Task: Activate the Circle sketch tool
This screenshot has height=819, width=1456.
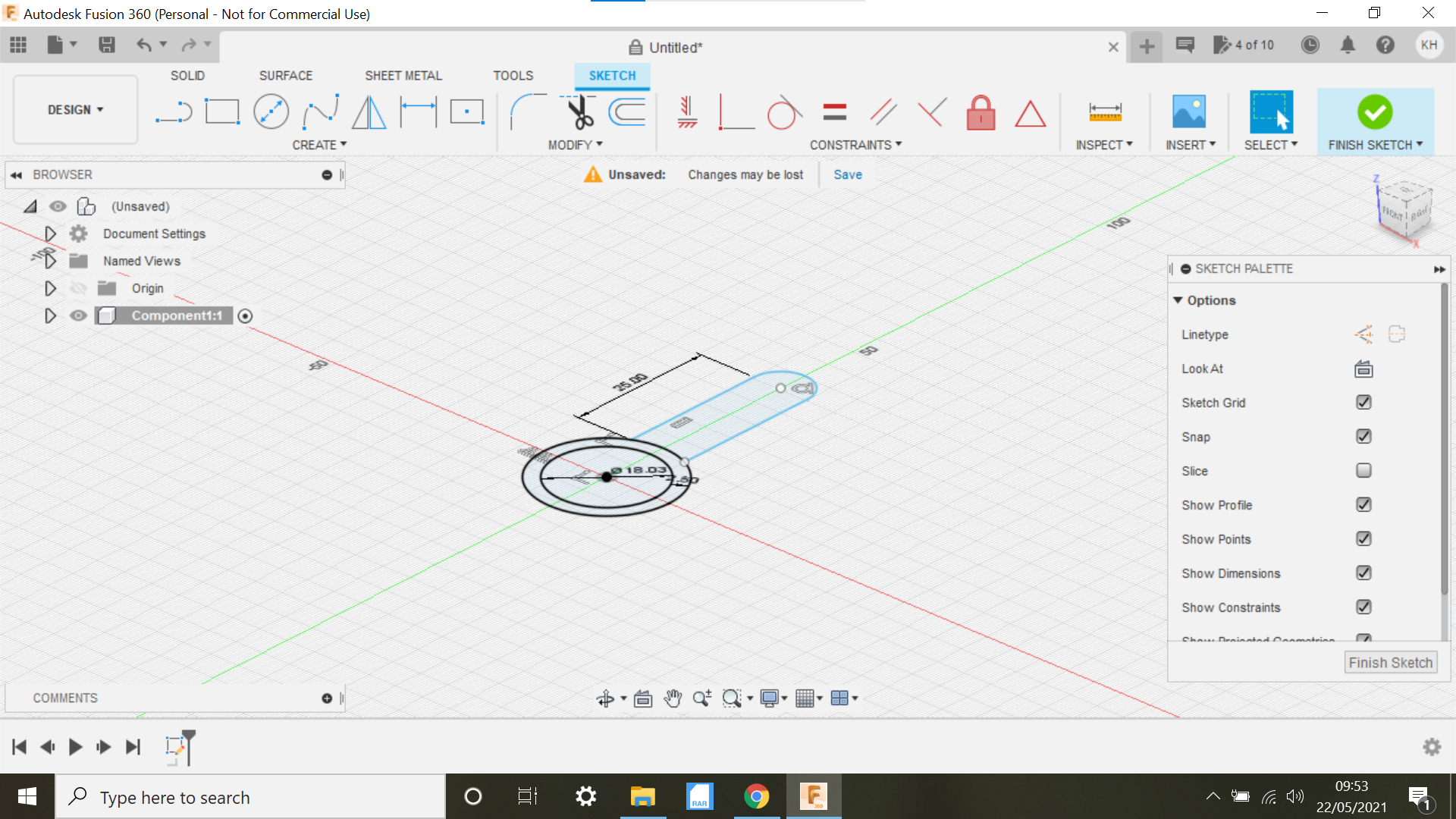Action: point(271,111)
